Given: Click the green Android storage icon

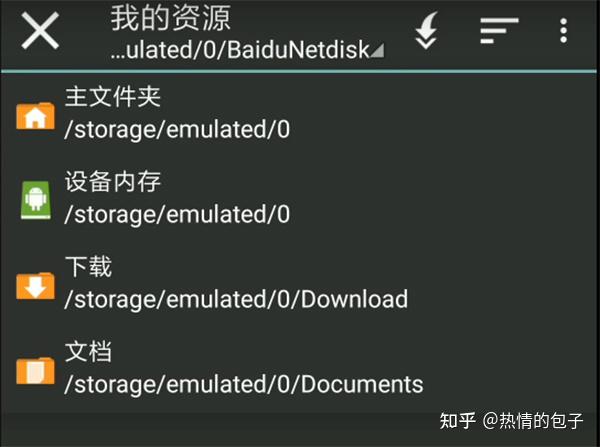Looking at the screenshot, I should 36,200.
